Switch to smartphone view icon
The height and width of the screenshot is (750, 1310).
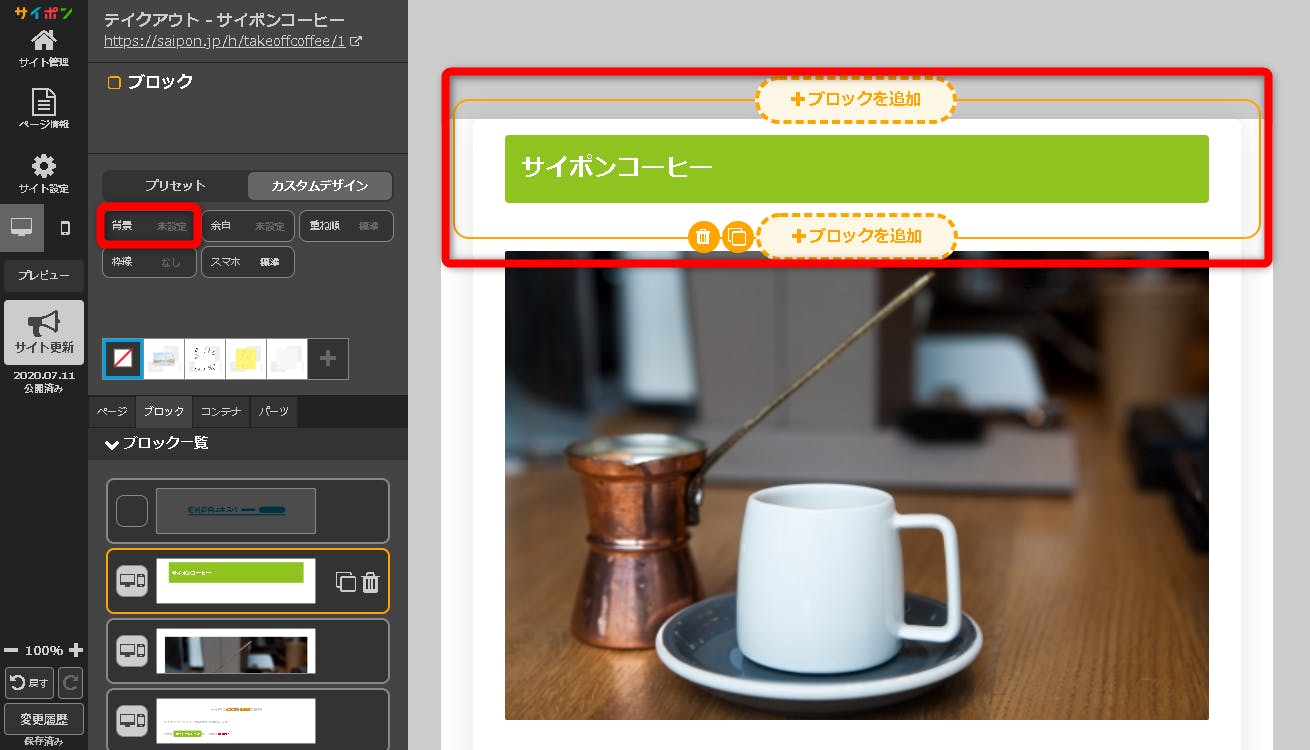[x=66, y=228]
